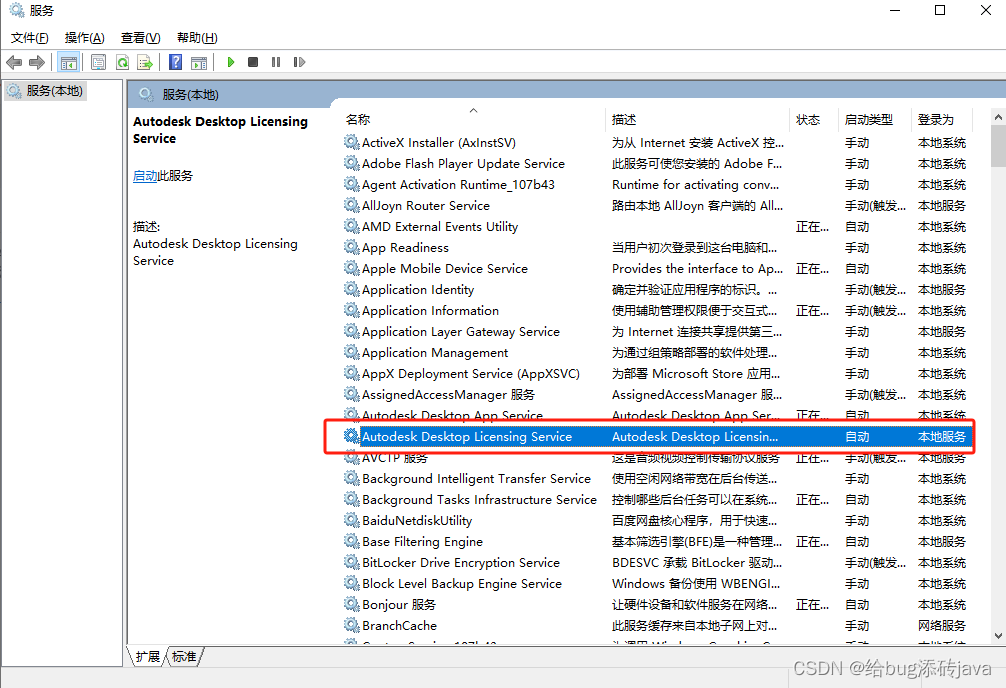Screen dimensions: 1006x688
Task: Click the gear icon beside BranchCache
Action: pos(352,625)
